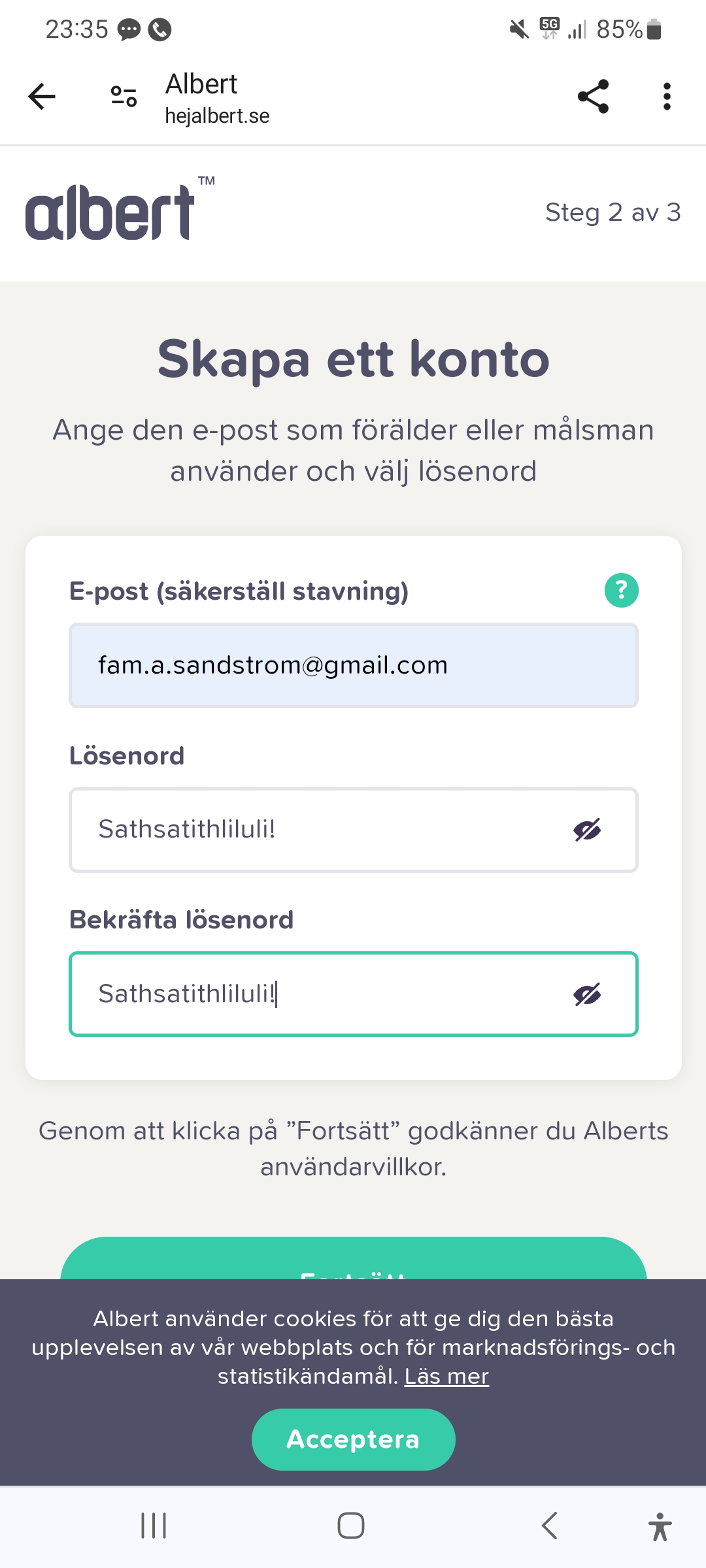Open the three-dot overflow menu

tap(667, 97)
